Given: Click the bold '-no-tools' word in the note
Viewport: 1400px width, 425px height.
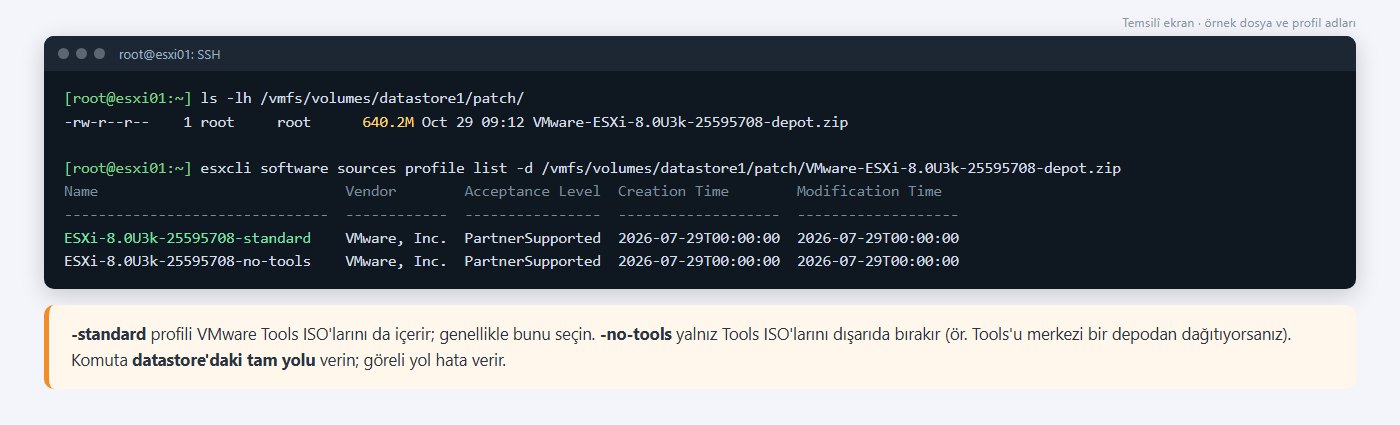Looking at the screenshot, I should (x=637, y=332).
